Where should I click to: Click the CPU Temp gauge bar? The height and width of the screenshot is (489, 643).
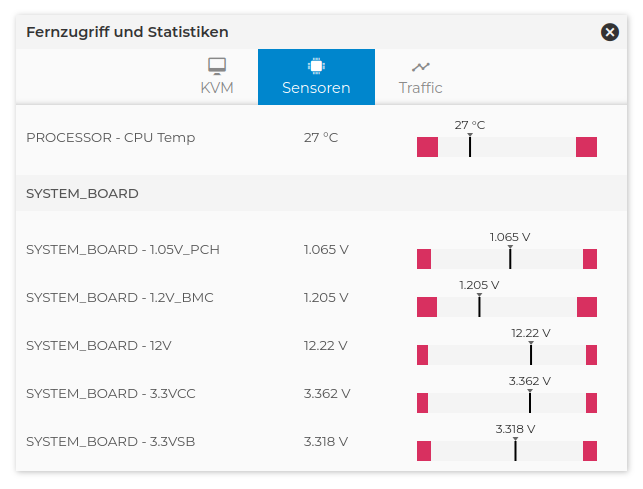pos(506,147)
